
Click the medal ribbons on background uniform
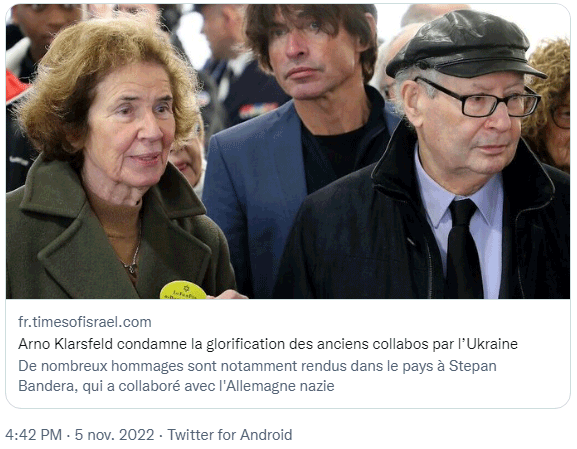pyautogui.click(x=258, y=110)
